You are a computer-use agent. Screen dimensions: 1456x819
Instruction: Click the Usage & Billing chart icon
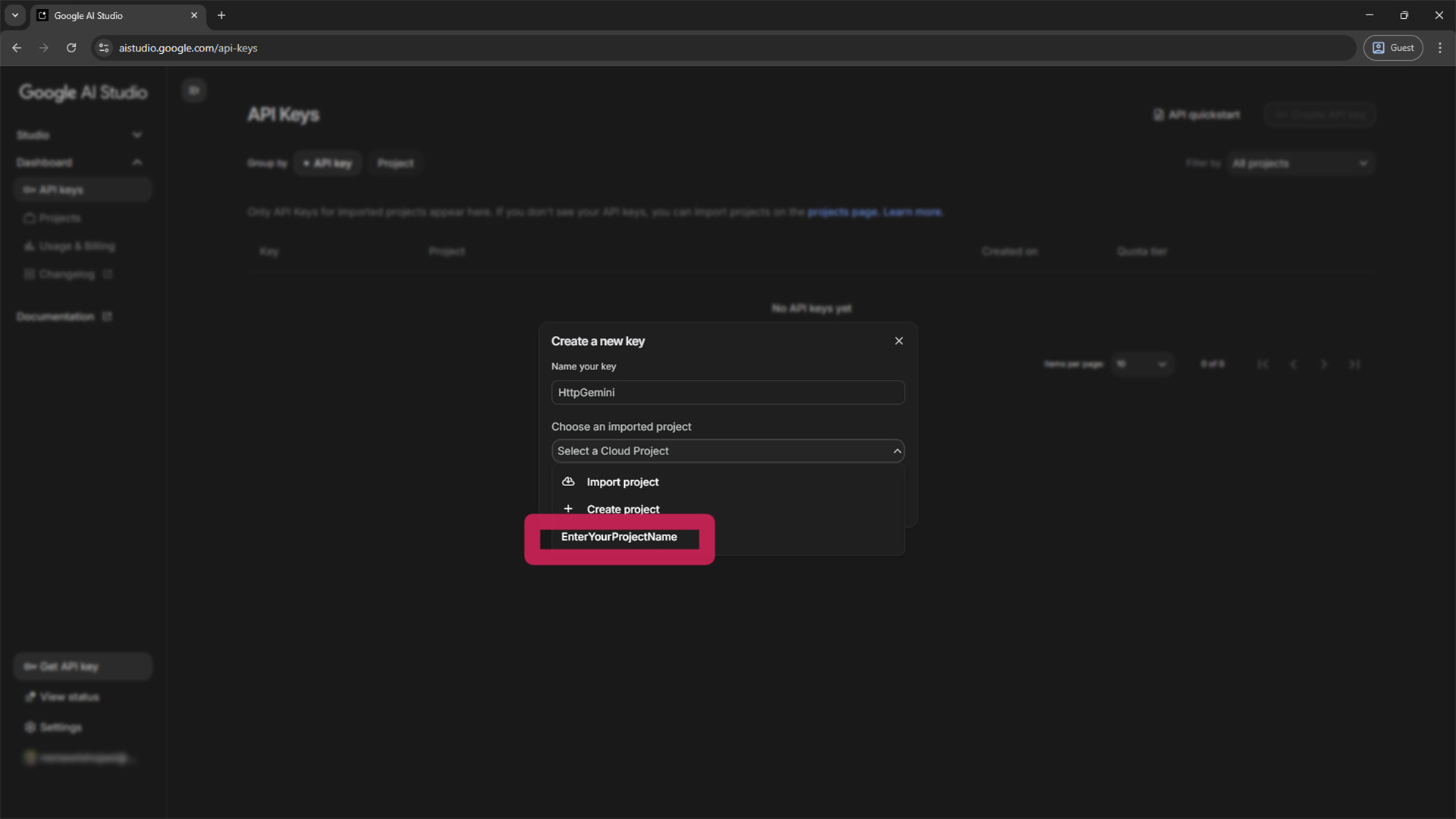click(x=30, y=246)
